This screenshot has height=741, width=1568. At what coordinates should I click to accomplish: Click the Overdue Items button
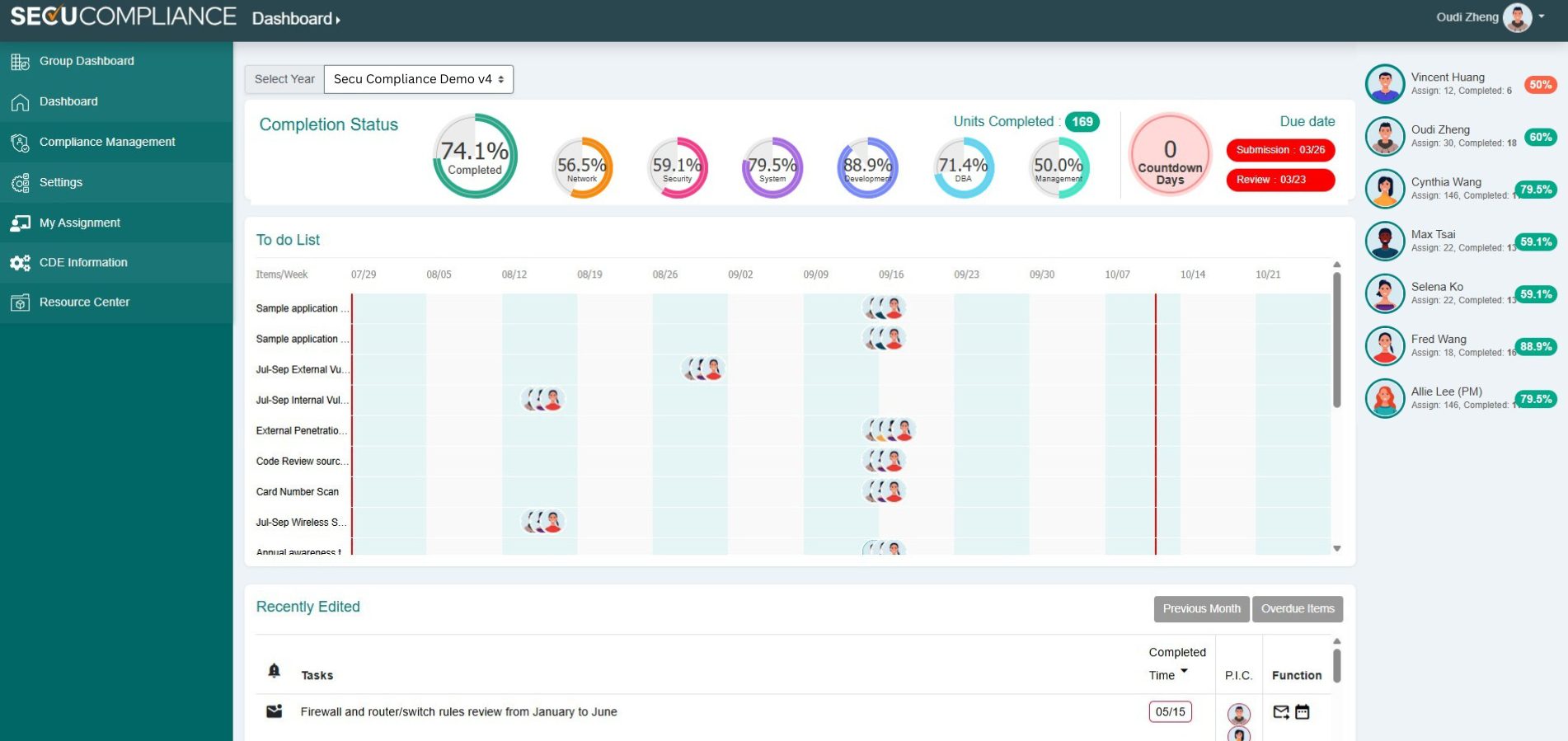[x=1298, y=609]
